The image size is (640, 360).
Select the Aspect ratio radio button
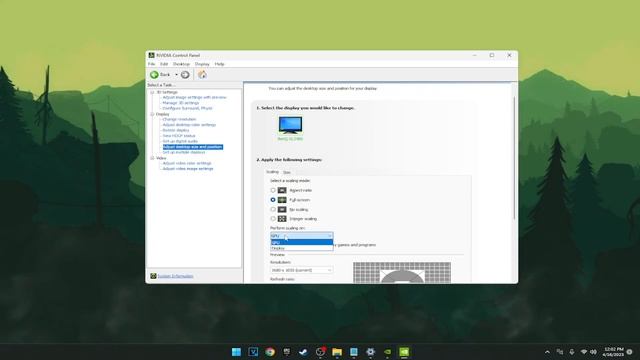pyautogui.click(x=273, y=190)
